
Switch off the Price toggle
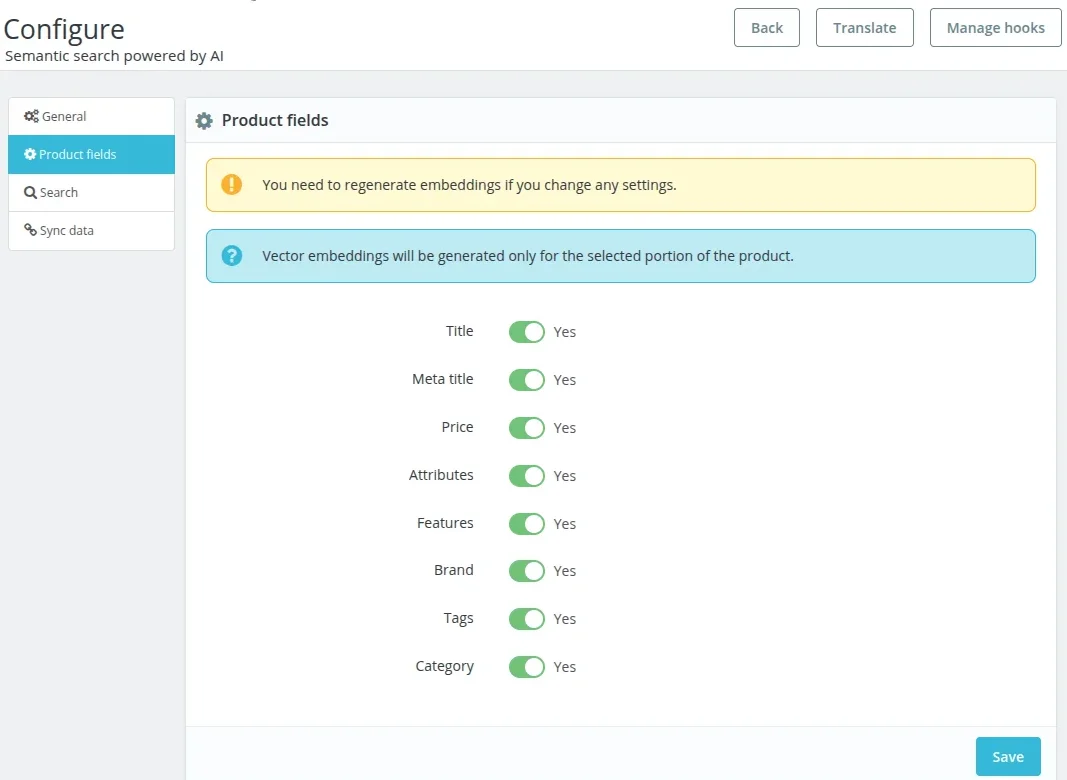coord(526,428)
